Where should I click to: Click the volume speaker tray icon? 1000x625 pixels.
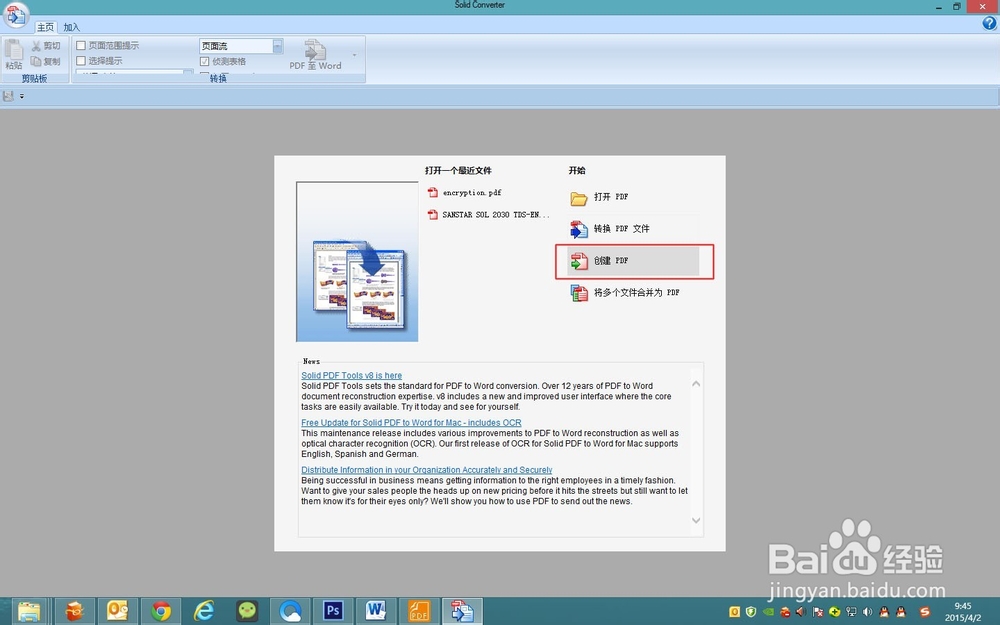click(867, 612)
